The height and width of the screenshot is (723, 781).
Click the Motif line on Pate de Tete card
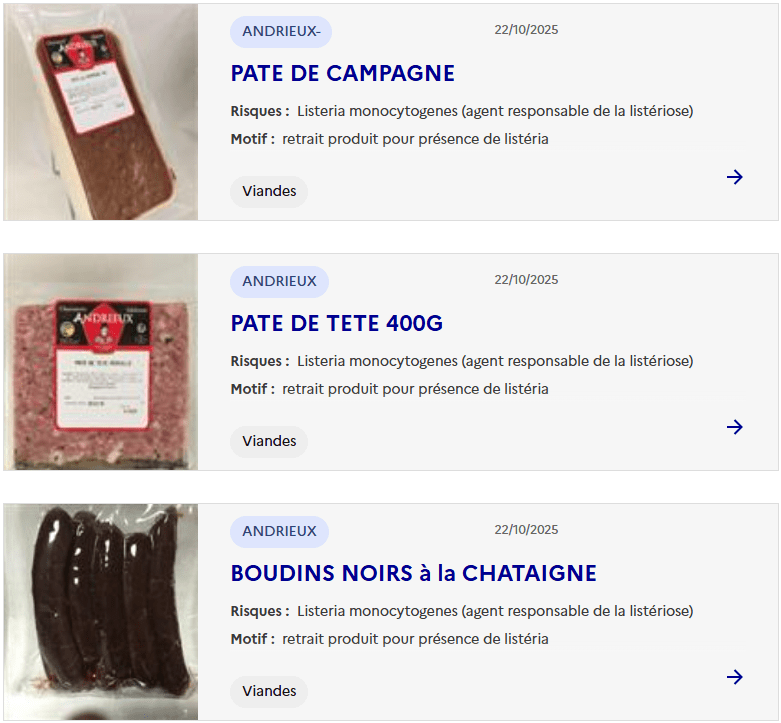coord(389,389)
